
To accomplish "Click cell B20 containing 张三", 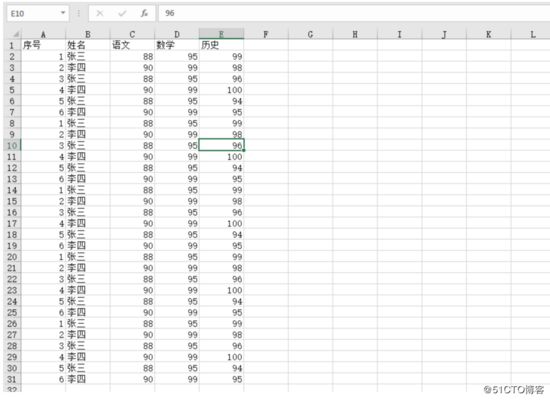I will pyautogui.click(x=88, y=257).
